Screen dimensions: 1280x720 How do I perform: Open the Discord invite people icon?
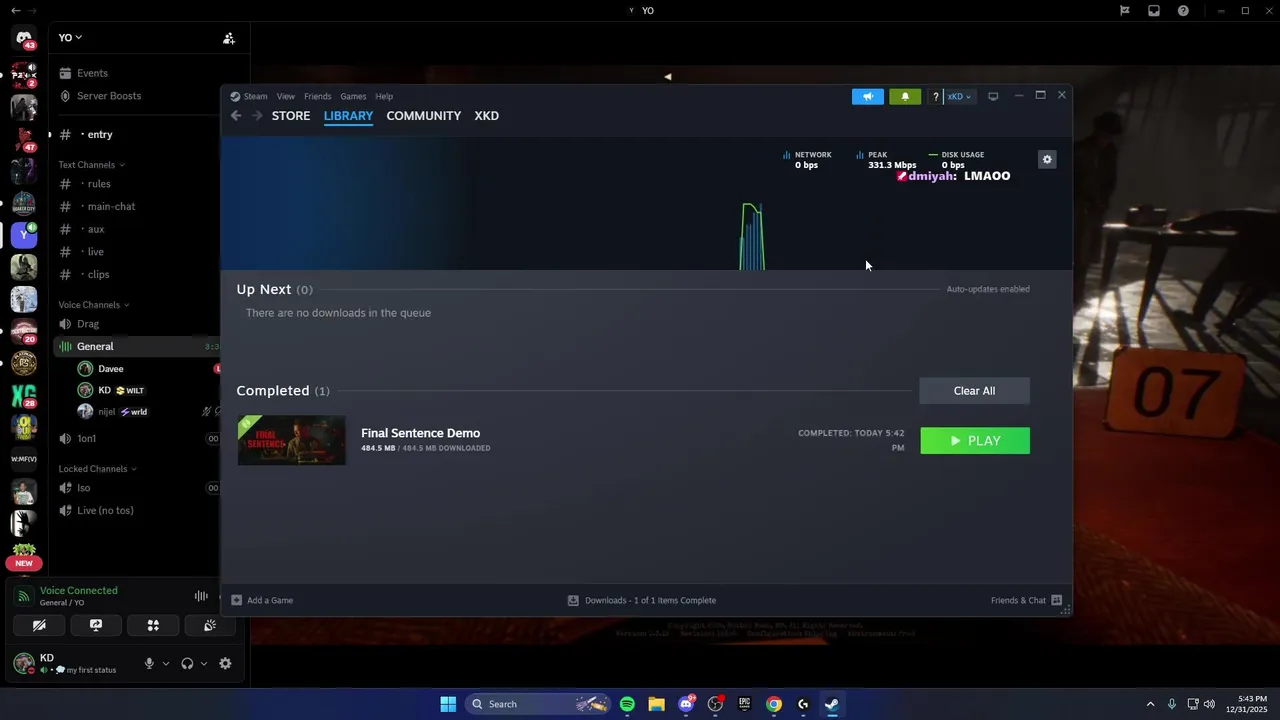click(x=229, y=38)
